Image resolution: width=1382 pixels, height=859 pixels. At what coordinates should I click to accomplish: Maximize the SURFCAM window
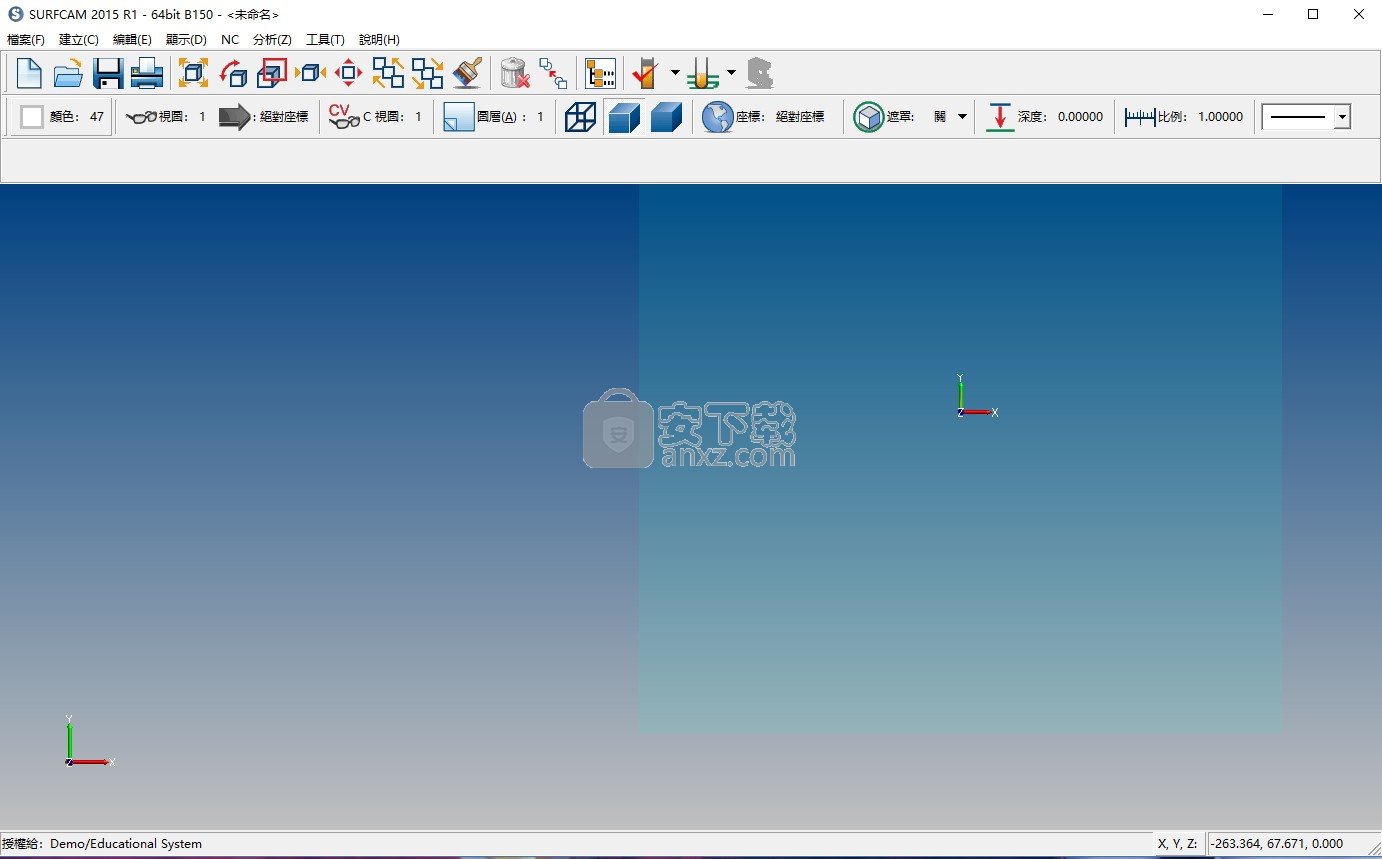(x=1313, y=14)
